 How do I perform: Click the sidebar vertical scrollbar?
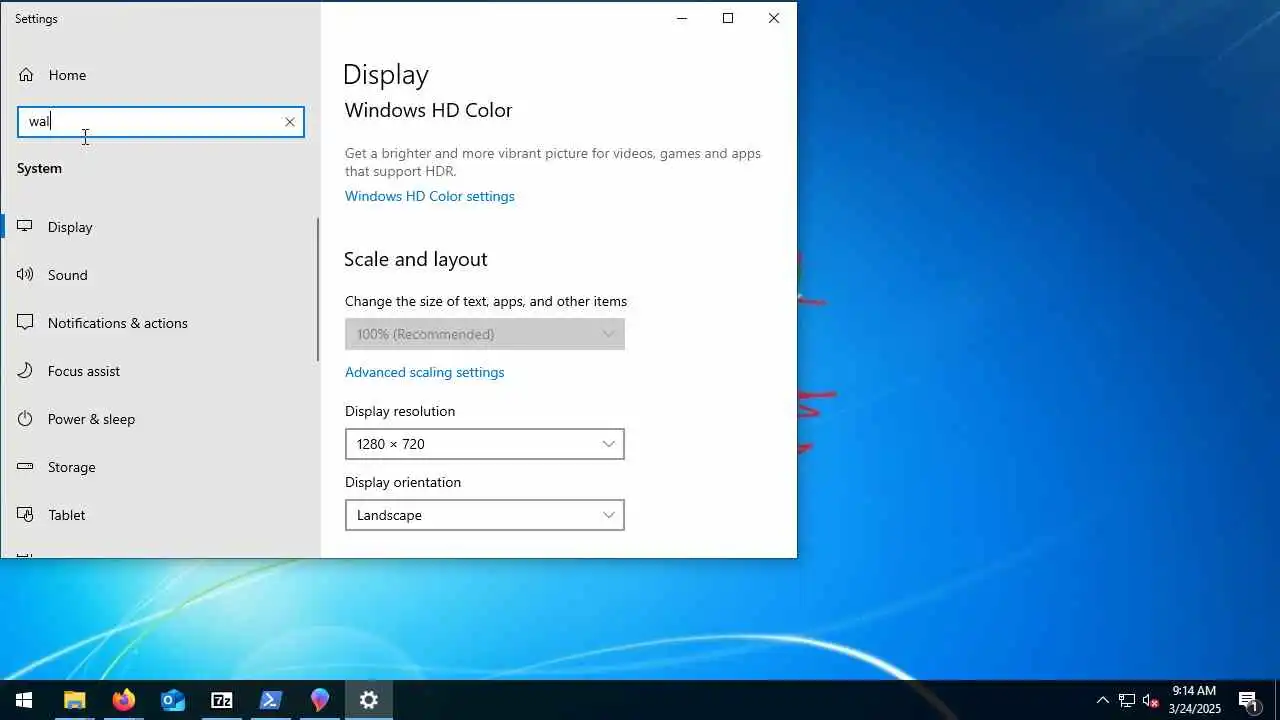pos(318,290)
